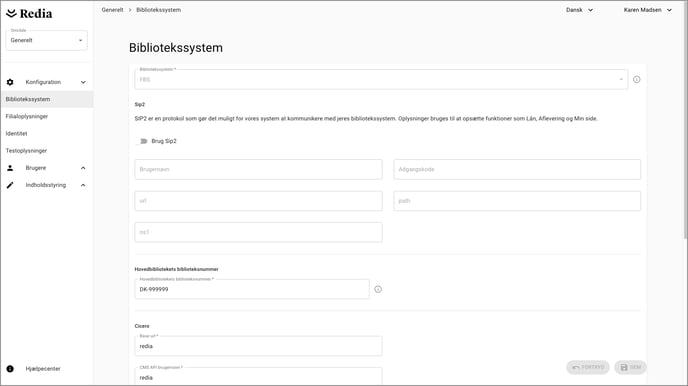688x386 pixels.
Task: Expand the Indholdsstyring section chevron
Action: click(x=83, y=185)
